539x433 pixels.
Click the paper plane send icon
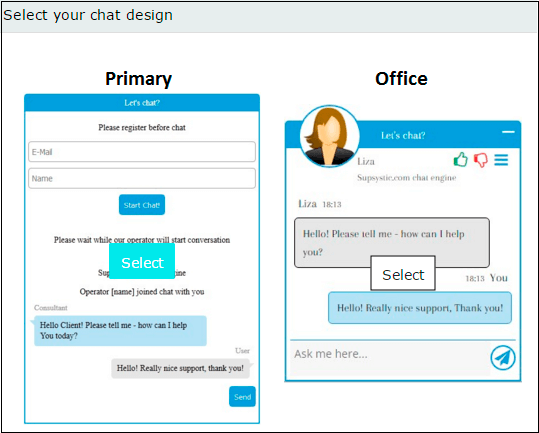(x=503, y=358)
